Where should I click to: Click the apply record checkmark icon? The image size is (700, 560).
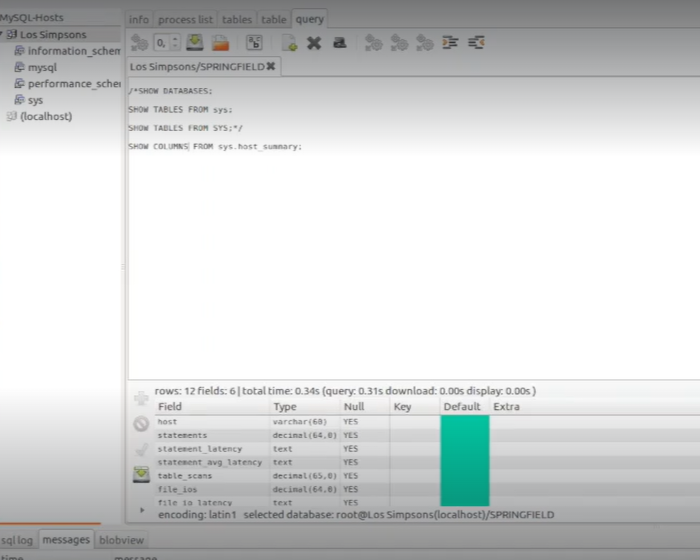[141, 449]
